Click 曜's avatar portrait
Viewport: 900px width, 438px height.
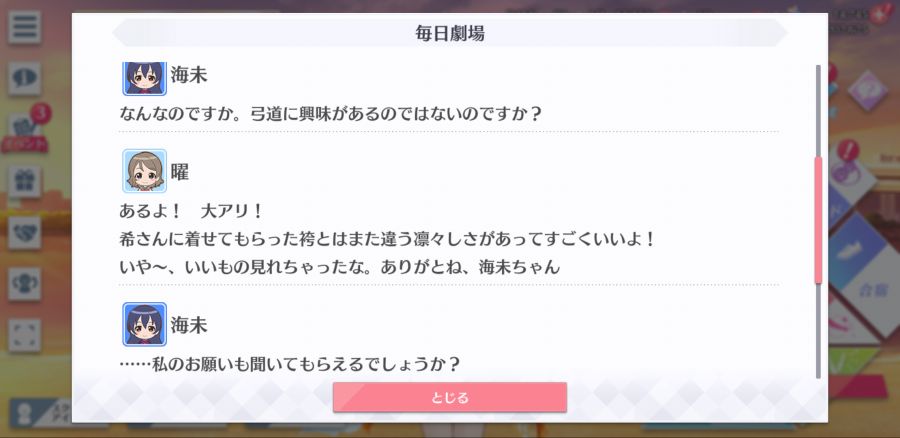[x=145, y=171]
